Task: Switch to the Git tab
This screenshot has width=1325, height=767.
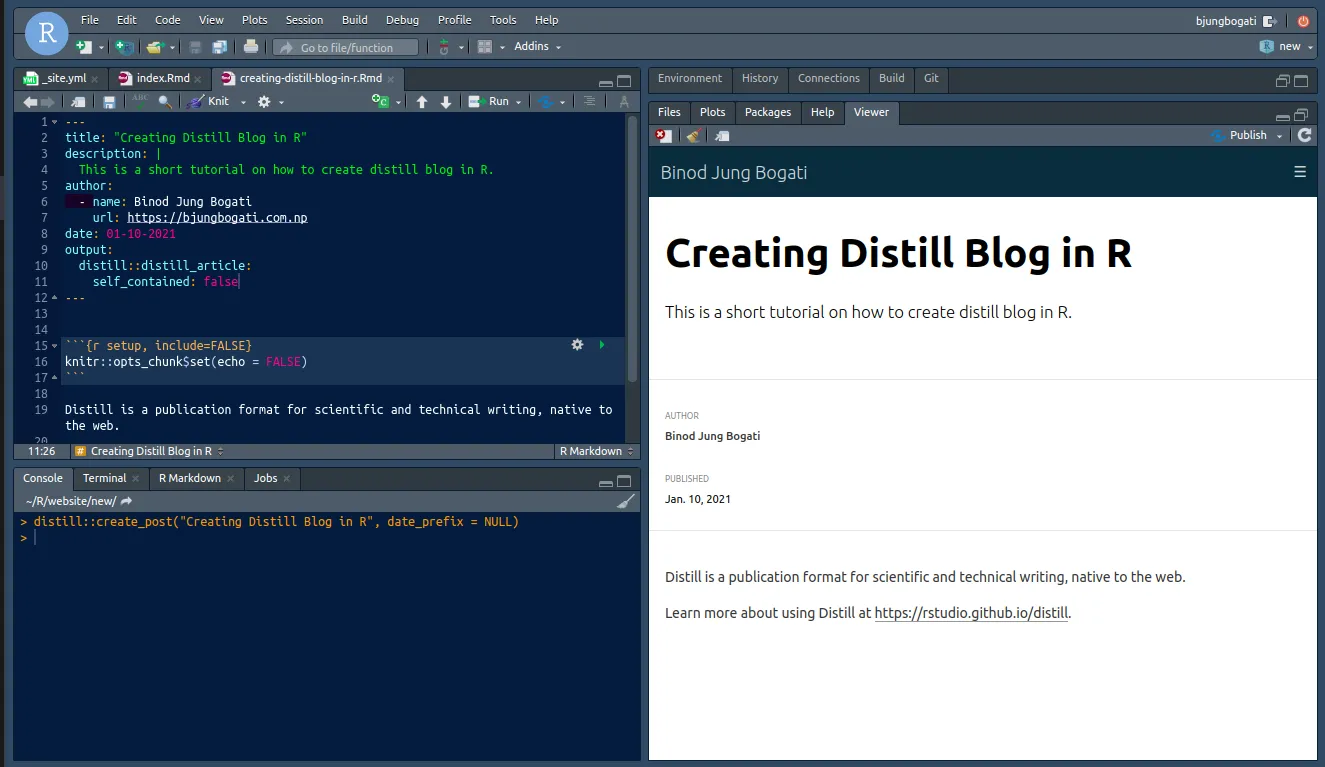Action: [931, 78]
